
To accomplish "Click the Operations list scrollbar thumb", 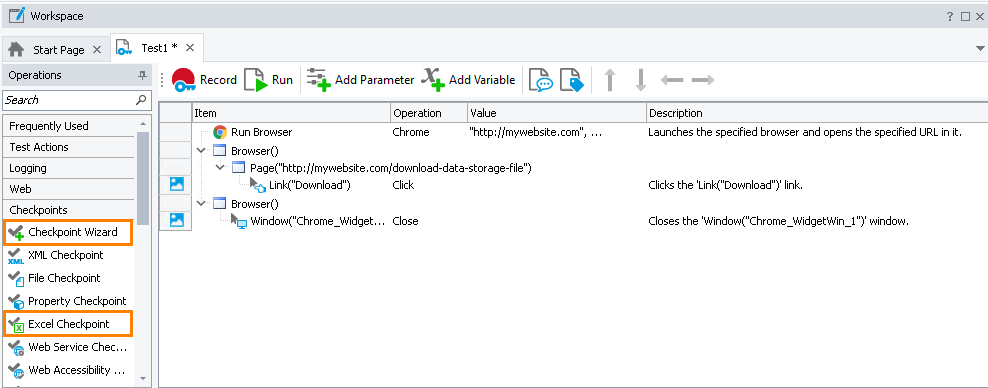I will pyautogui.click(x=142, y=179).
